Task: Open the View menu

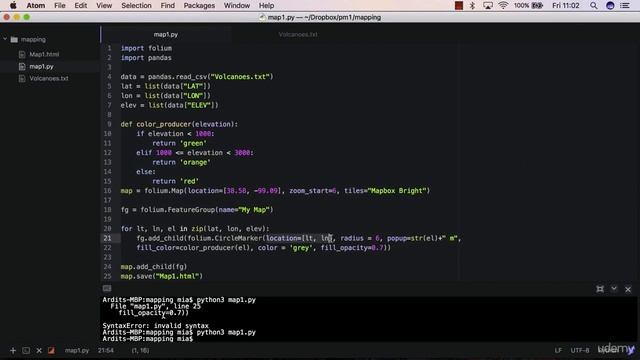Action: 104,6
